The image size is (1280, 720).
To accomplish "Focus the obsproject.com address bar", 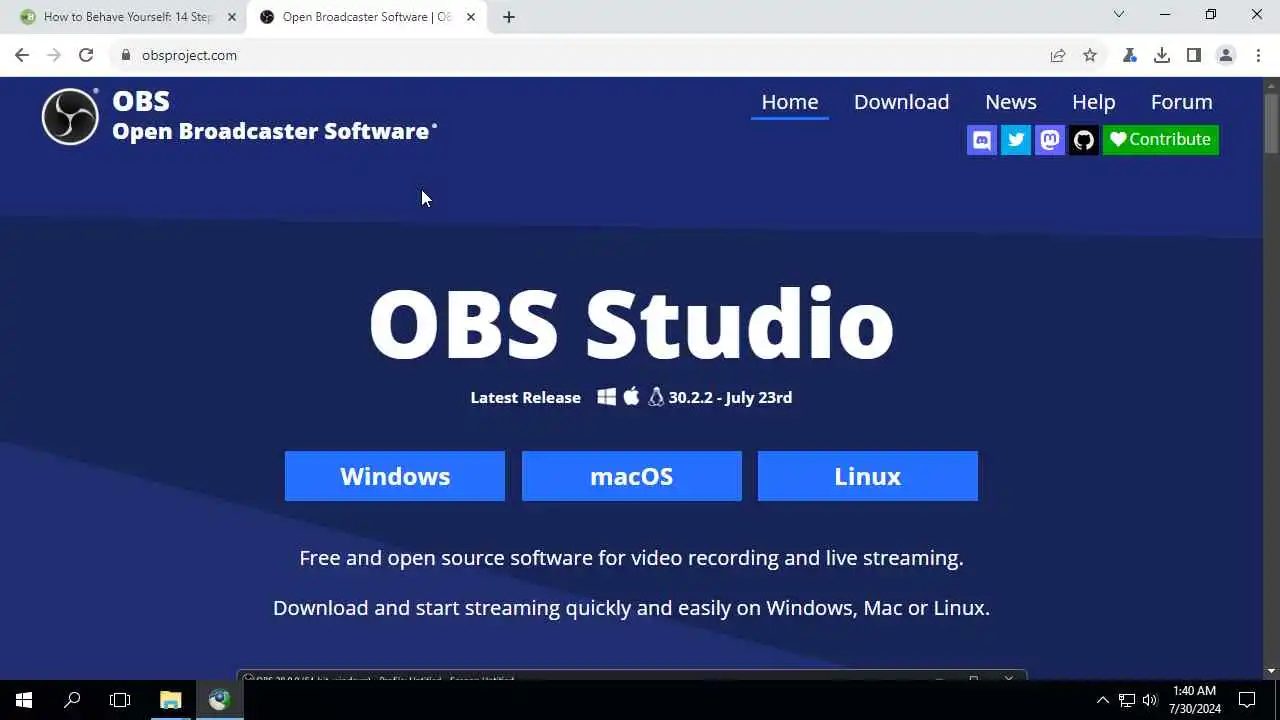I will tap(580, 55).
